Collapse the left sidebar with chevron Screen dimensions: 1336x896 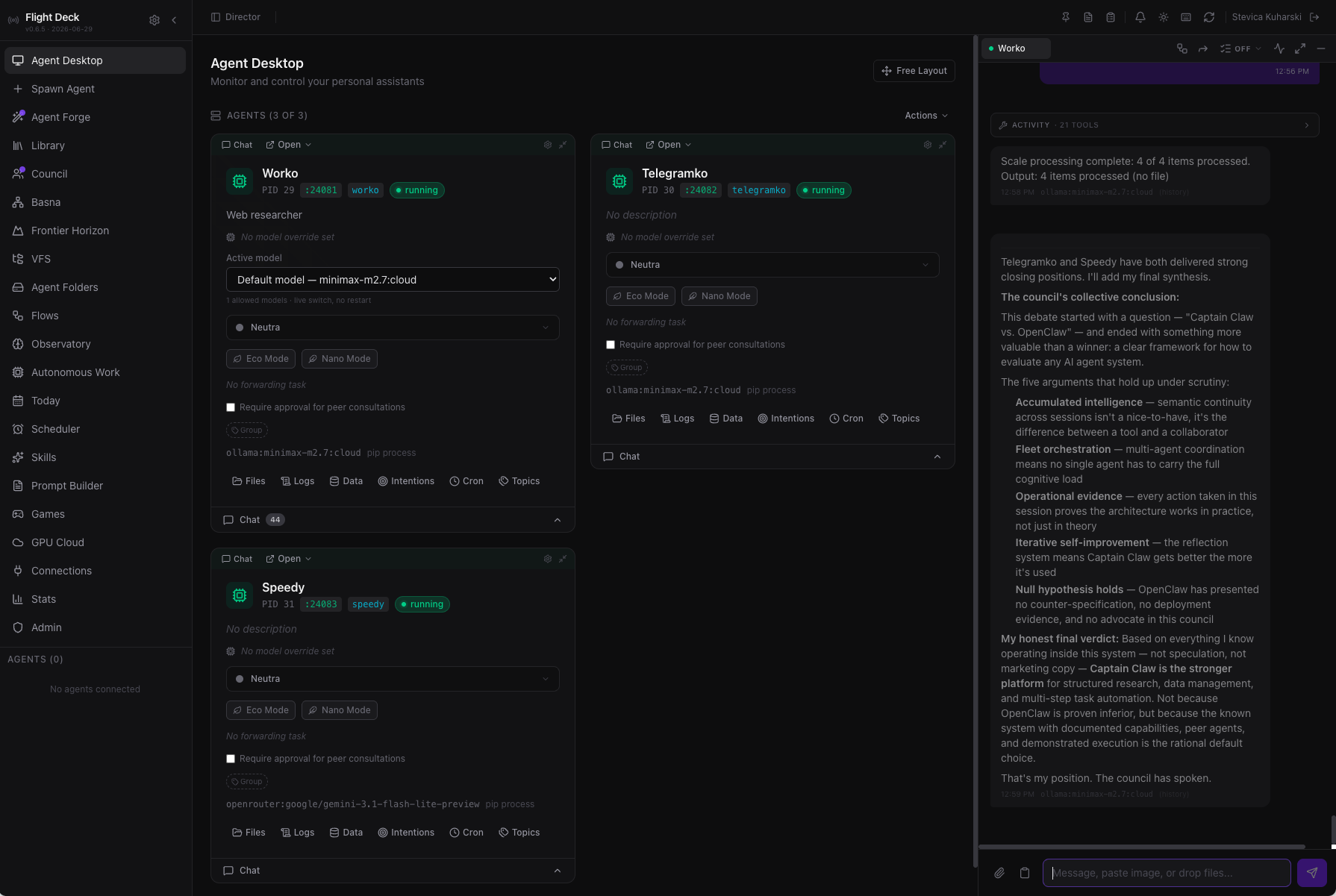tap(174, 20)
